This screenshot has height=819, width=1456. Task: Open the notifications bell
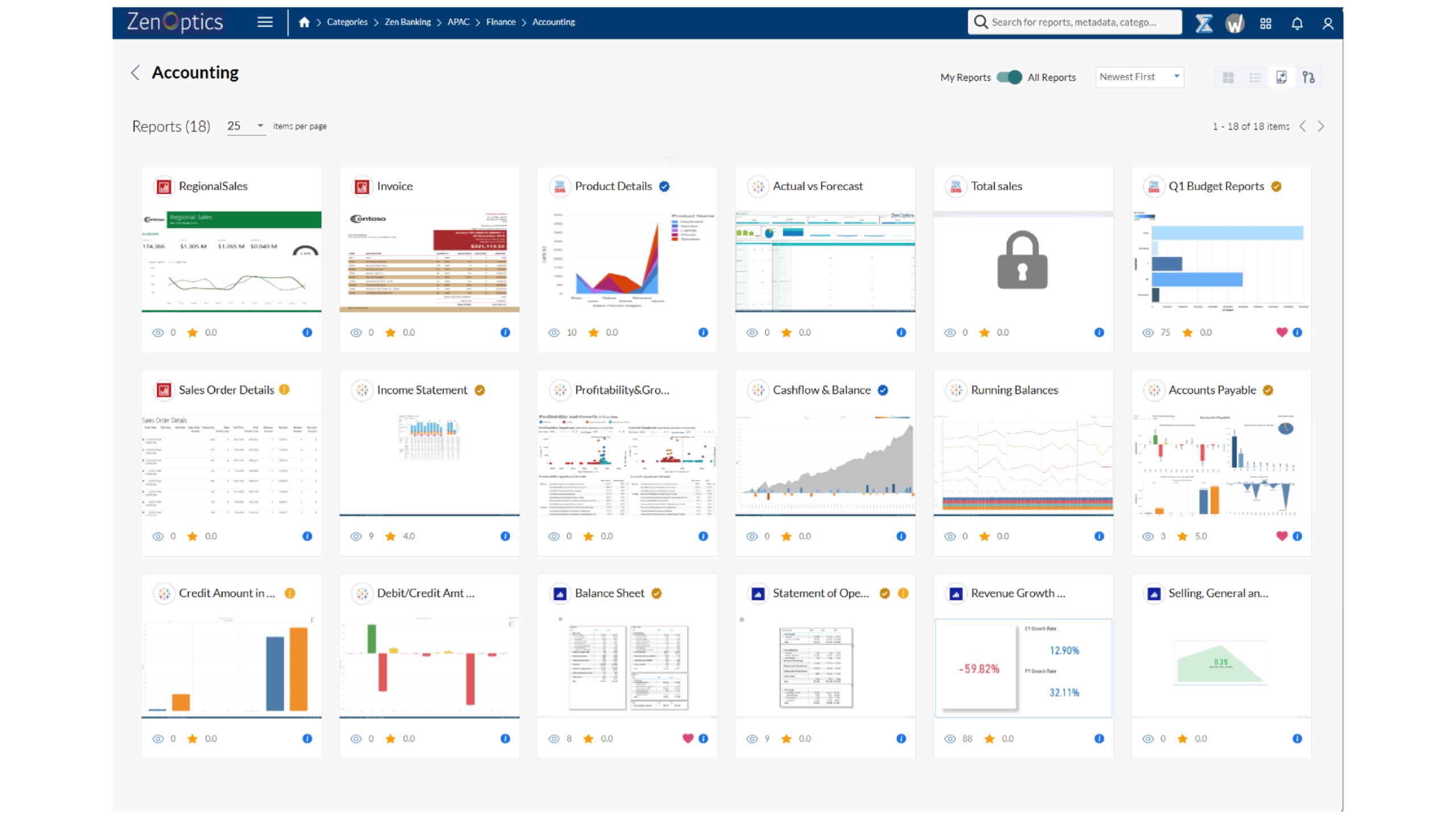pyautogui.click(x=1297, y=23)
